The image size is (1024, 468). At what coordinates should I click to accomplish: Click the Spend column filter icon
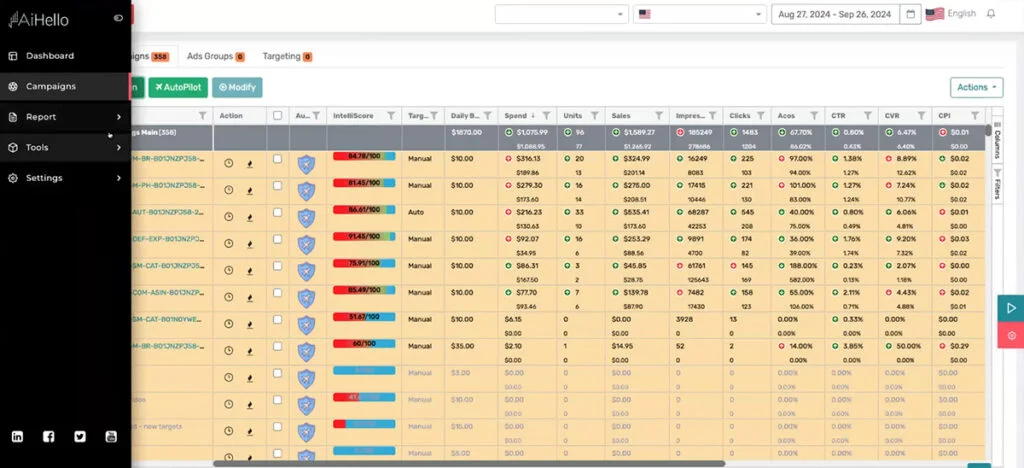click(x=546, y=116)
